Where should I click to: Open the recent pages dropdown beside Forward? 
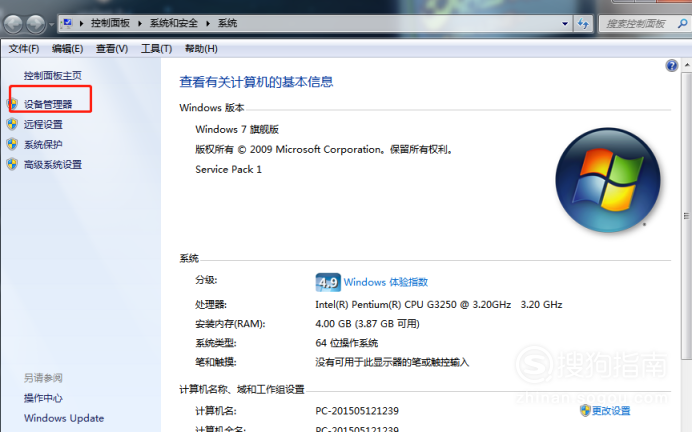(x=51, y=24)
